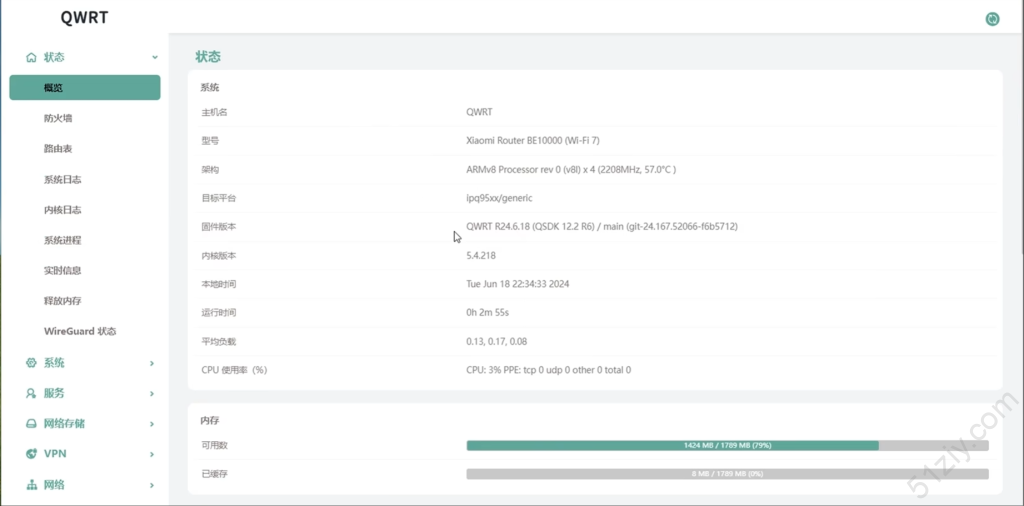Click the 内存 section heading

pos(210,420)
